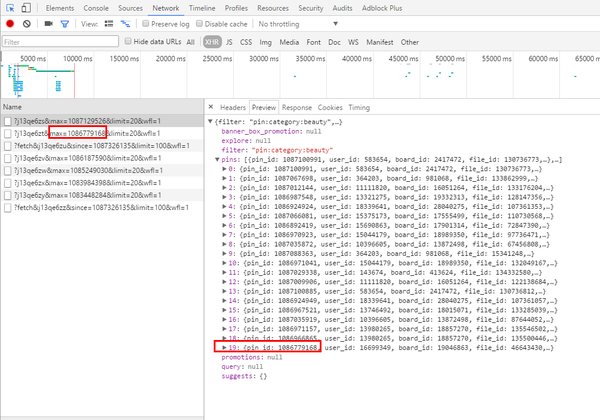Filter requests by Img
The width and height of the screenshot is (600, 420).
[266, 42]
